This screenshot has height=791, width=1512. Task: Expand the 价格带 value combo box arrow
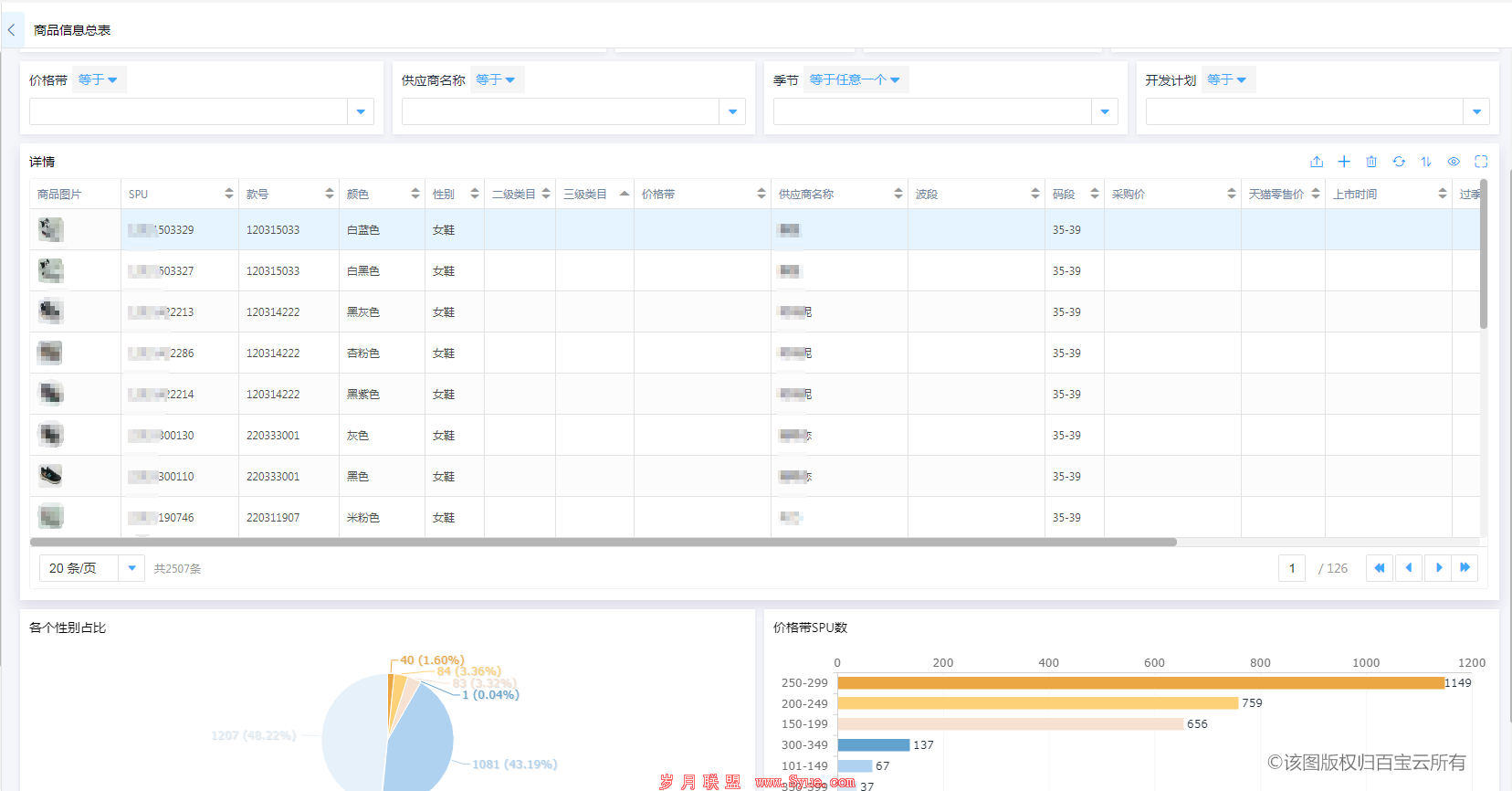[x=361, y=111]
